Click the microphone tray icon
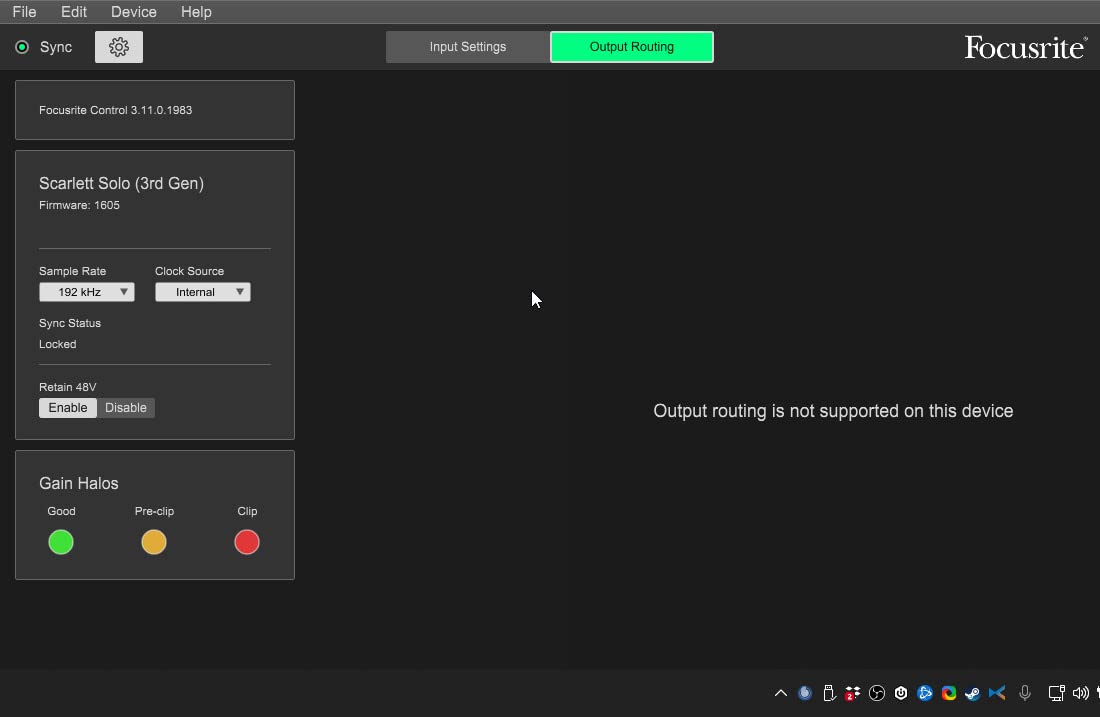 1025,693
